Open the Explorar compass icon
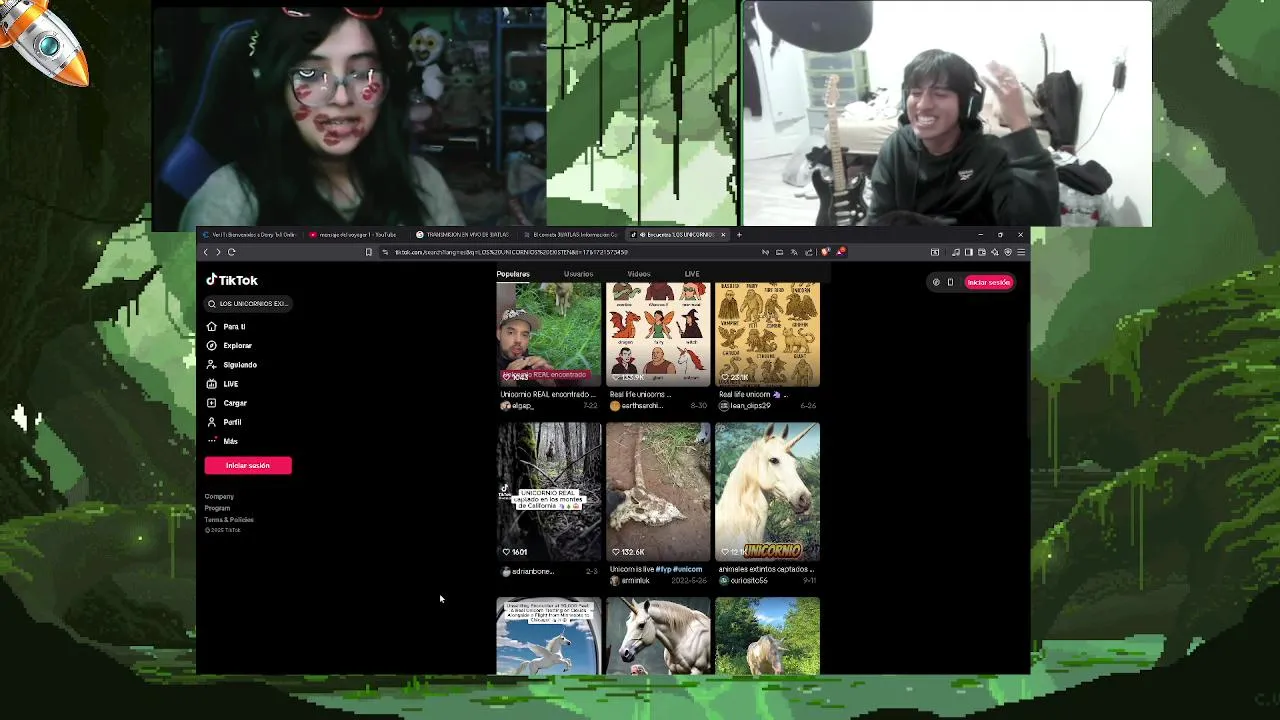1280x720 pixels. click(211, 346)
